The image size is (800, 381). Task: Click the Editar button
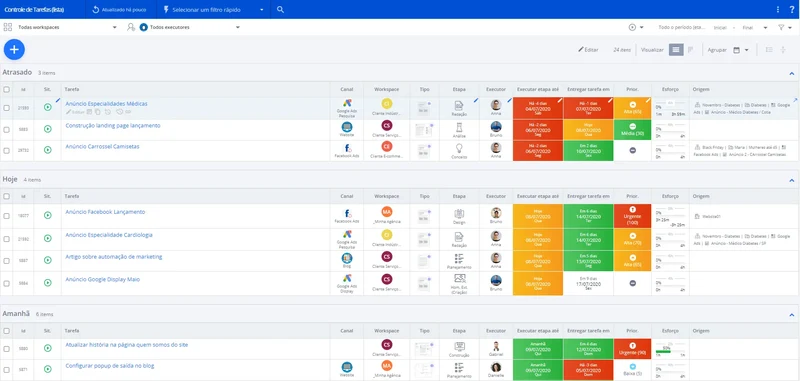pos(588,50)
